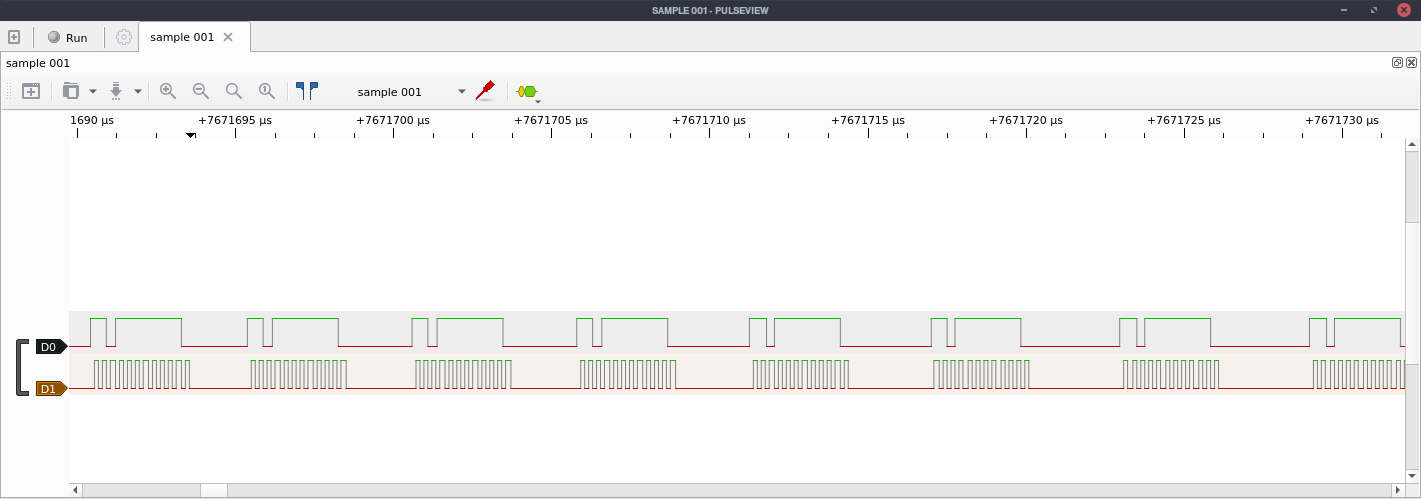Screen dimensions: 1421x499
Task: Click the horizontal scrollbar handle
Action: (213, 490)
